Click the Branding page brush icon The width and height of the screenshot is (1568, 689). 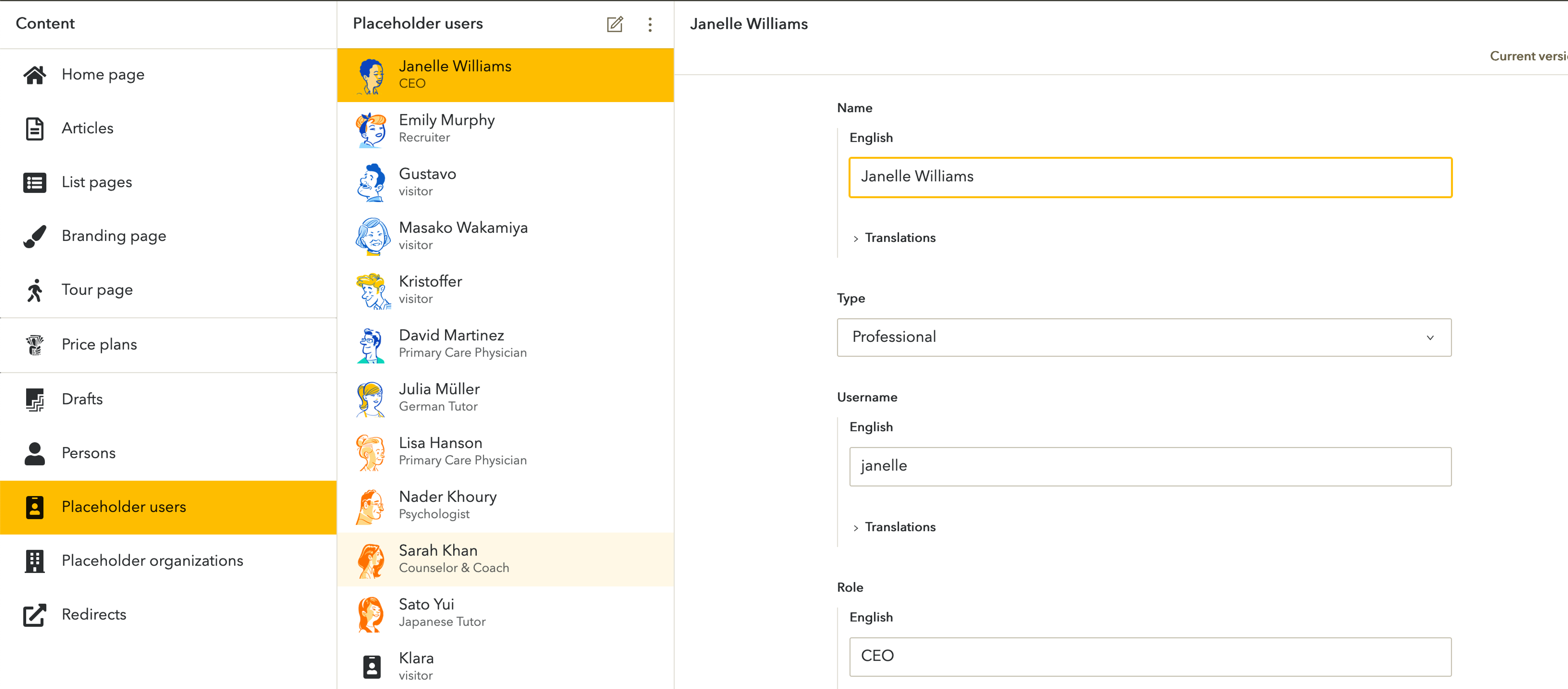tap(35, 236)
